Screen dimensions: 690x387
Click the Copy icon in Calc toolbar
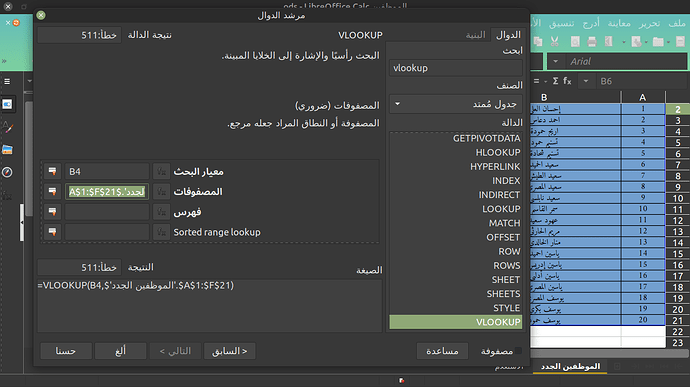[x=538, y=42]
